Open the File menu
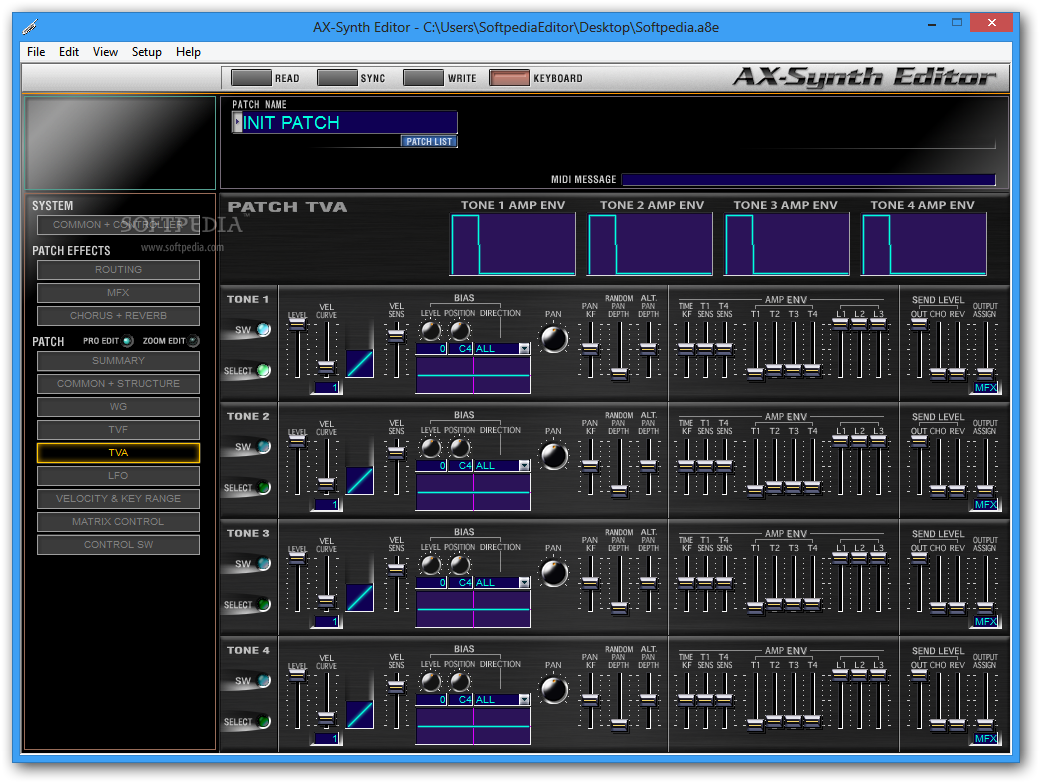This screenshot has width=1040, height=783. tap(36, 52)
